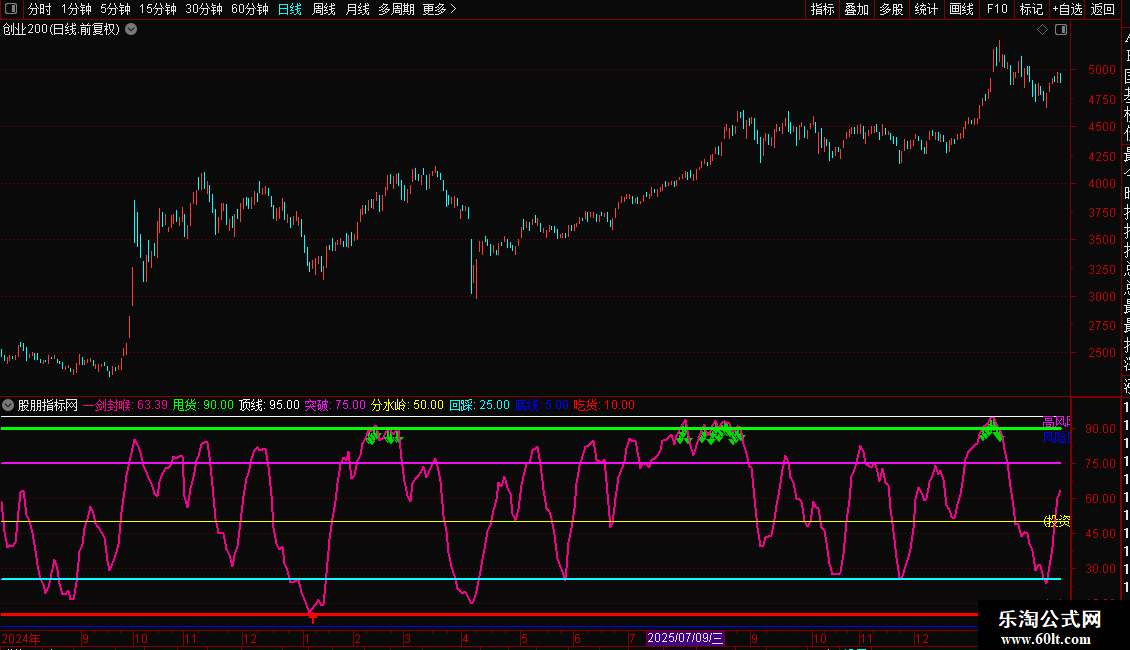This screenshot has width=1130, height=650.
Task: Click the diamond icon above the chart
Action: pyautogui.click(x=1042, y=30)
